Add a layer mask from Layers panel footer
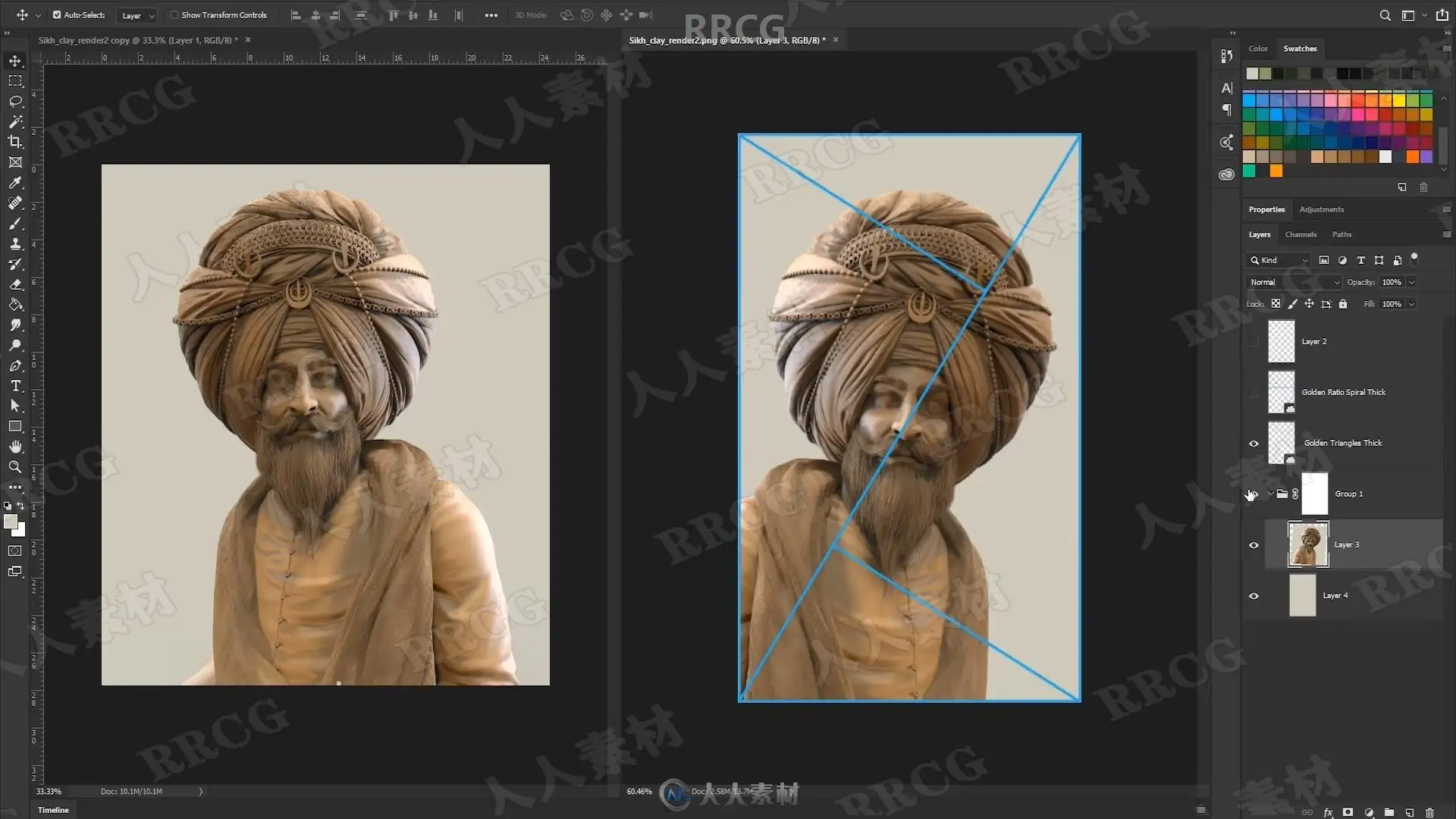Image resolution: width=1456 pixels, height=819 pixels. (1348, 812)
